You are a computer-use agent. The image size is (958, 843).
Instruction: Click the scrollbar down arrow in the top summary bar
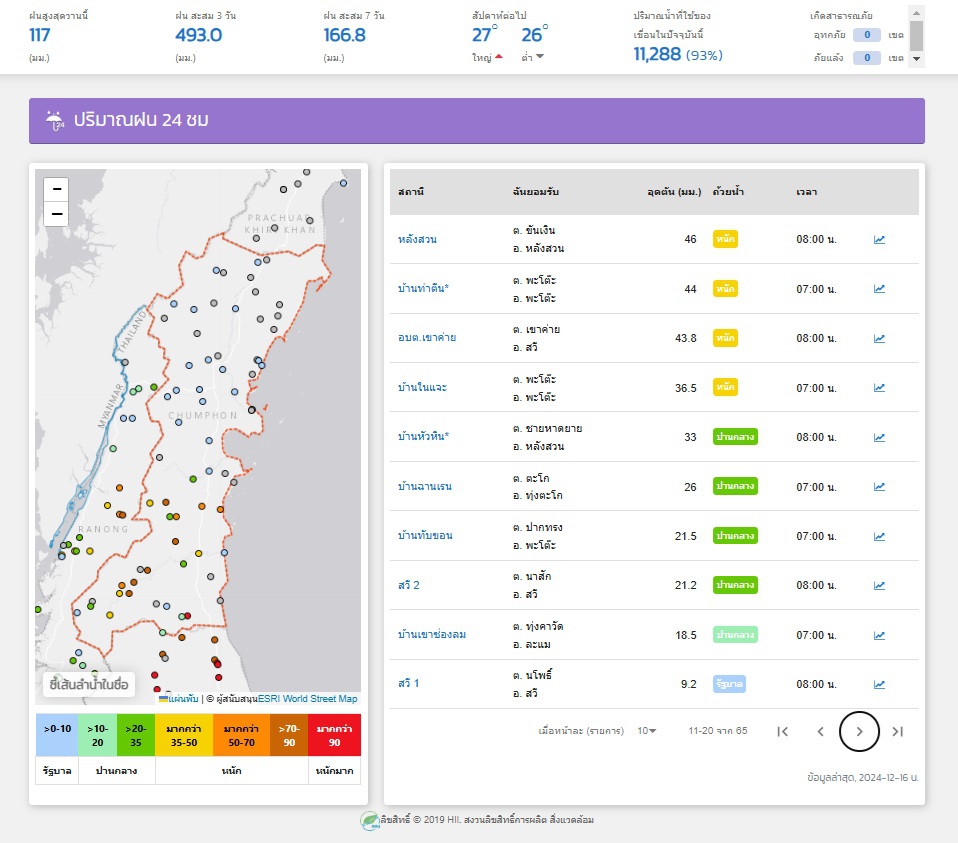click(x=916, y=59)
